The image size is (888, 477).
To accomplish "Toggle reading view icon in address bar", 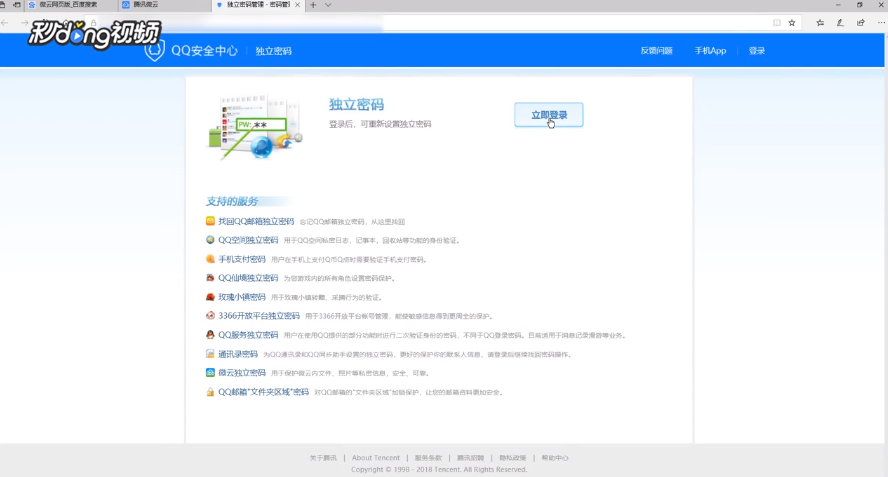I will click(x=776, y=23).
